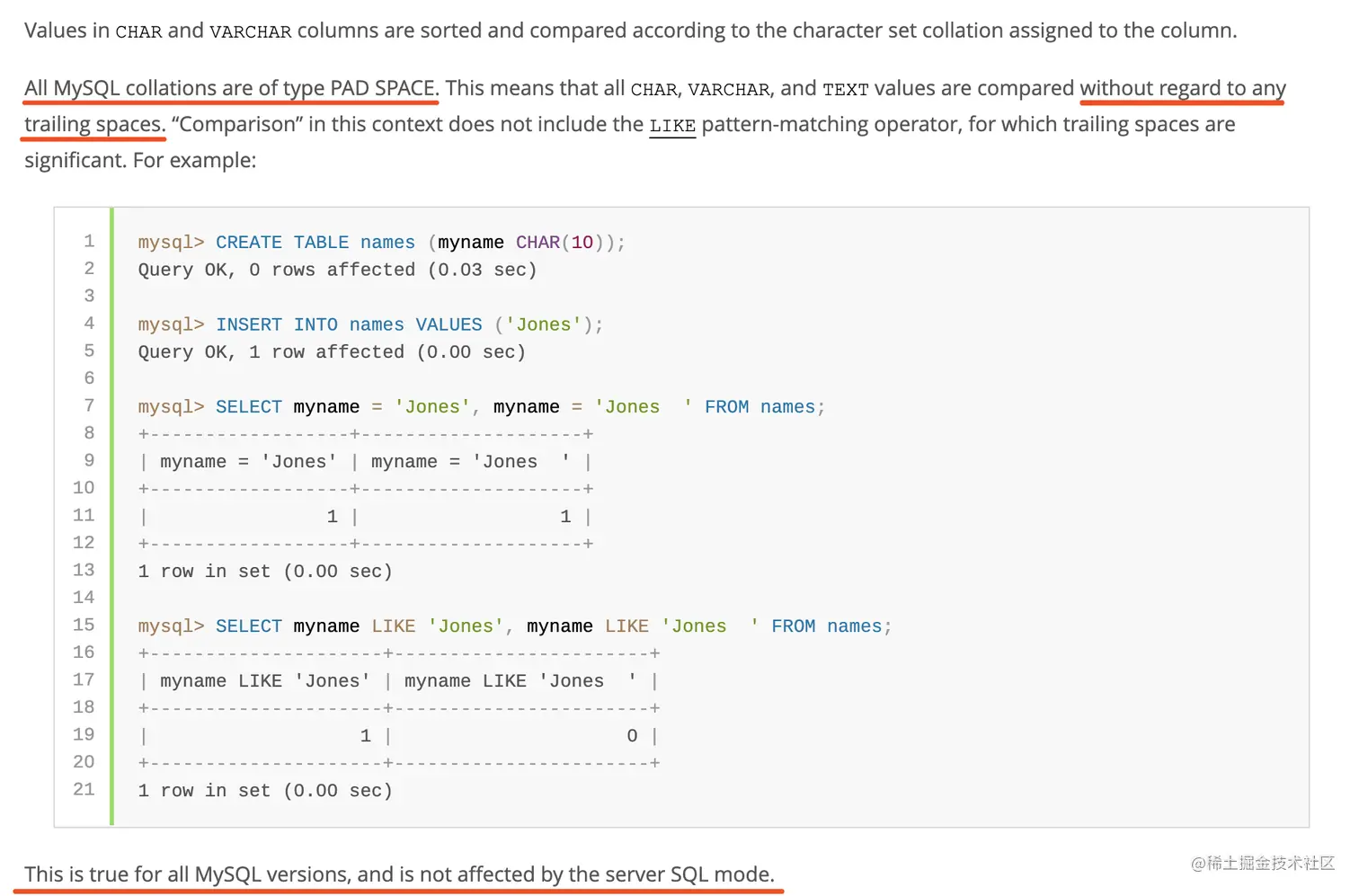The height and width of the screenshot is (896, 1359).
Task: Click header cell "myname = 'Jones'" on line 9
Action: (x=249, y=462)
